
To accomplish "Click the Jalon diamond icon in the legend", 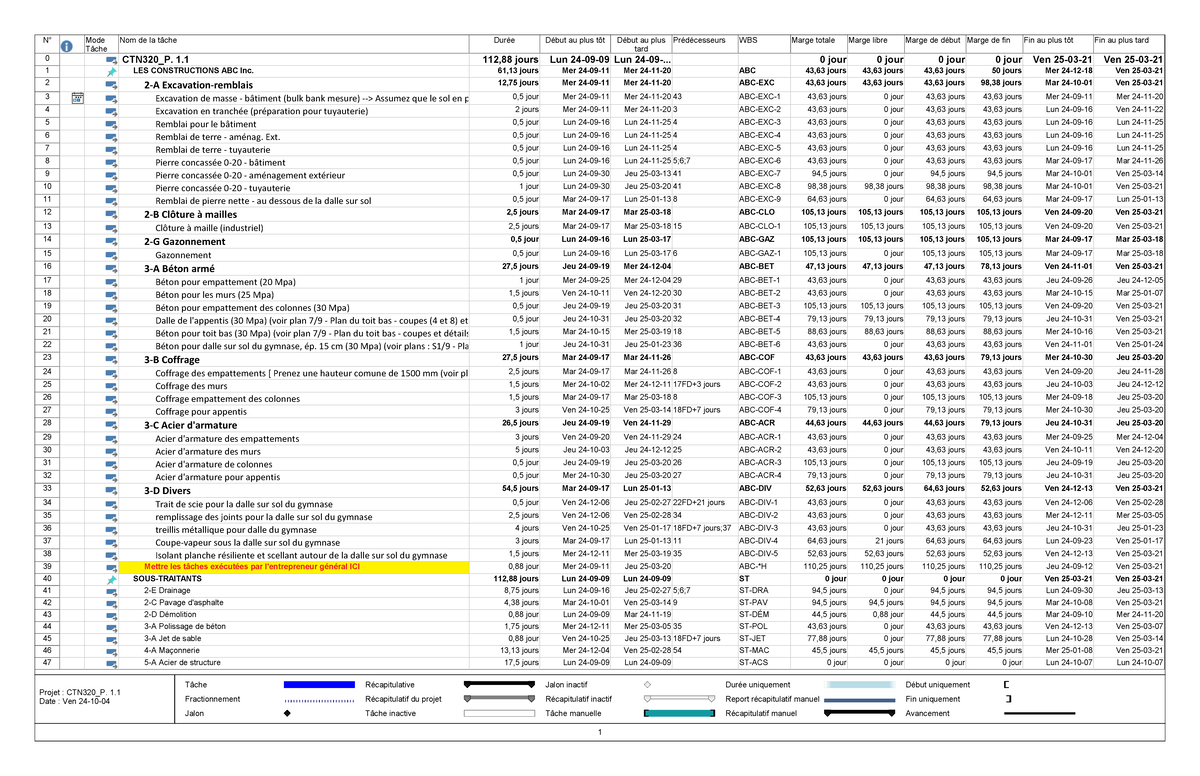I will click(x=287, y=712).
